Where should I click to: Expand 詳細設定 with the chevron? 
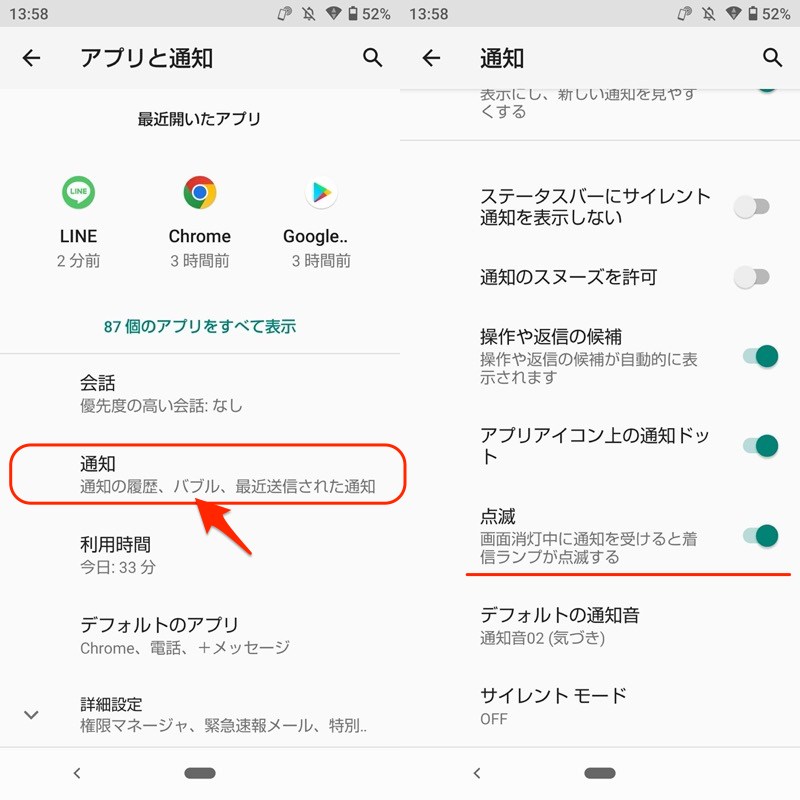31,714
